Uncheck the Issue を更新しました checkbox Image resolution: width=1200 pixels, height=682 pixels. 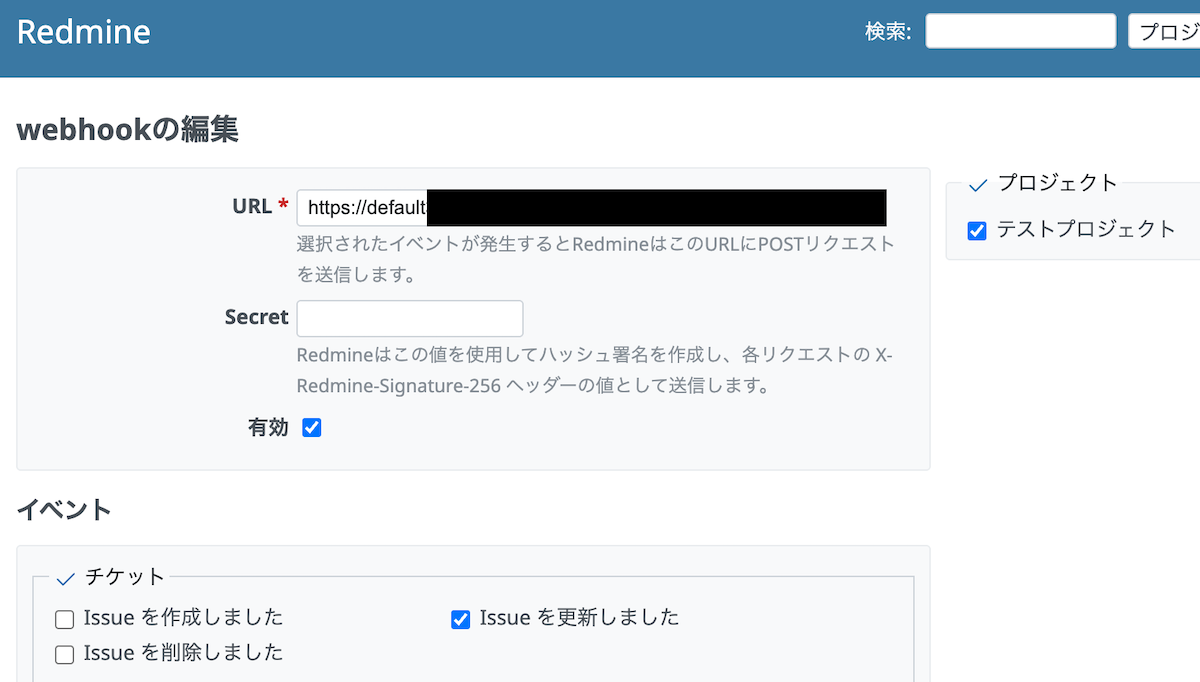[x=460, y=619]
